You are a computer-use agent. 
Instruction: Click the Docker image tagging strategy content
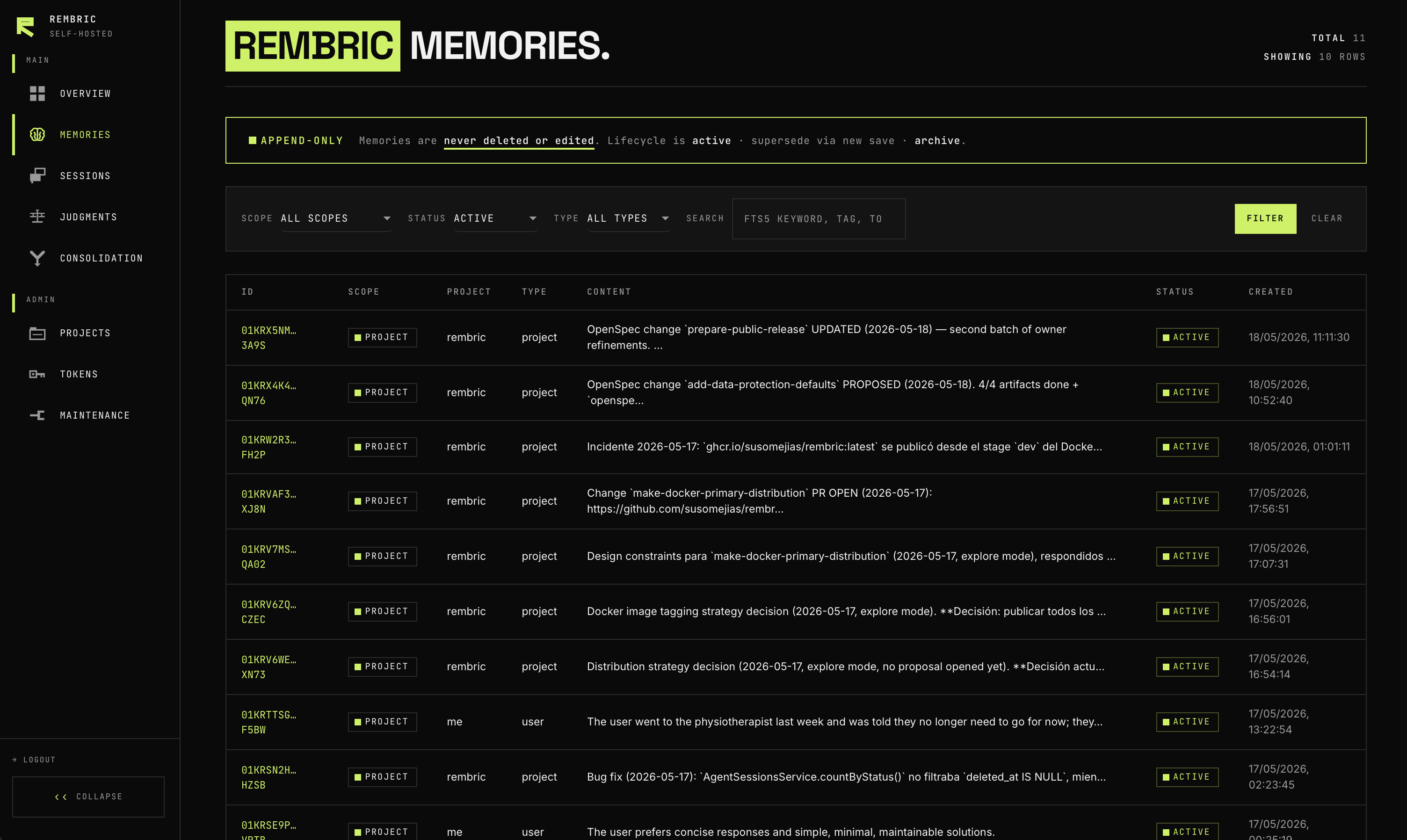tap(846, 611)
